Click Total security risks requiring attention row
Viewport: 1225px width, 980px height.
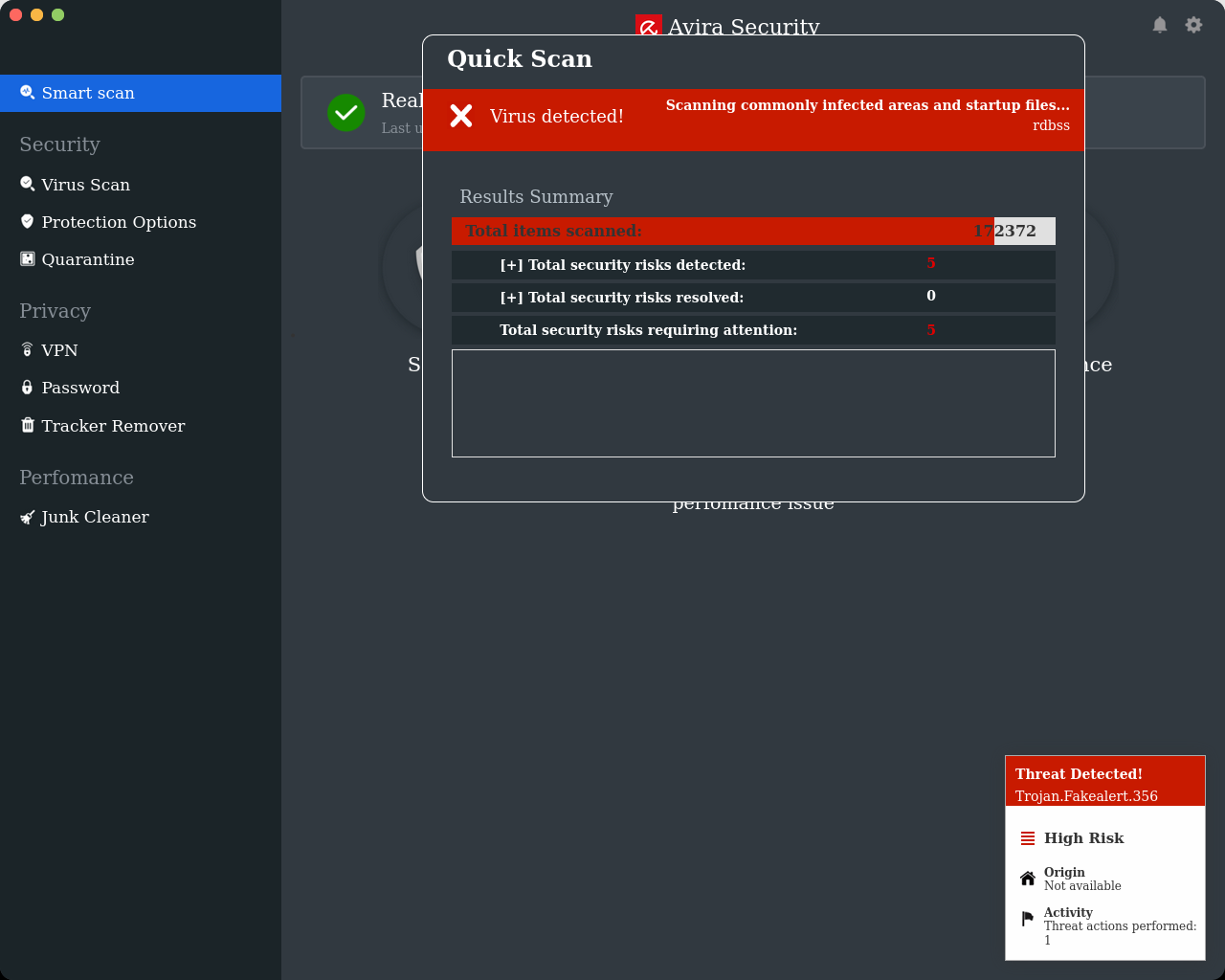[x=753, y=330]
